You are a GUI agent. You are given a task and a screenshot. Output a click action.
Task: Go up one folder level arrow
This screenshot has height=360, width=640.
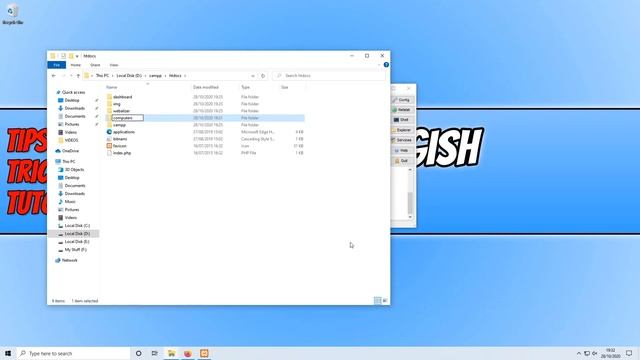[78, 76]
